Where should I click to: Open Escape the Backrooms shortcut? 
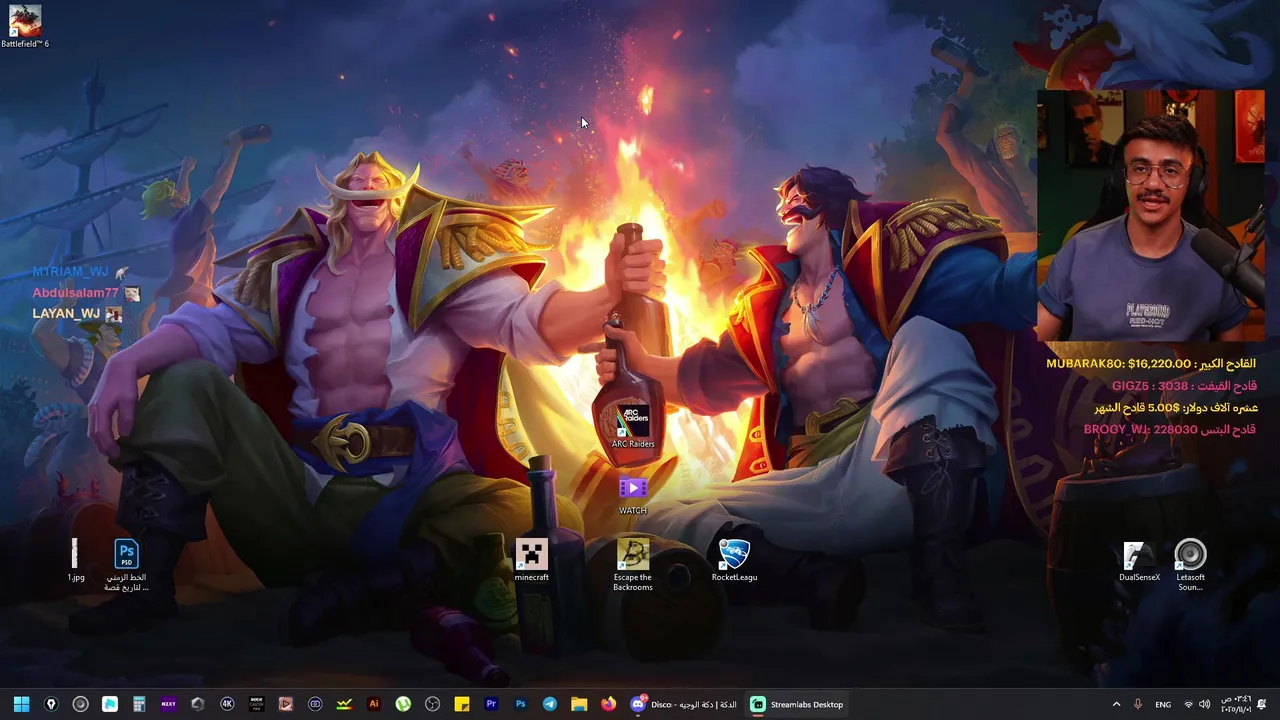[633, 565]
